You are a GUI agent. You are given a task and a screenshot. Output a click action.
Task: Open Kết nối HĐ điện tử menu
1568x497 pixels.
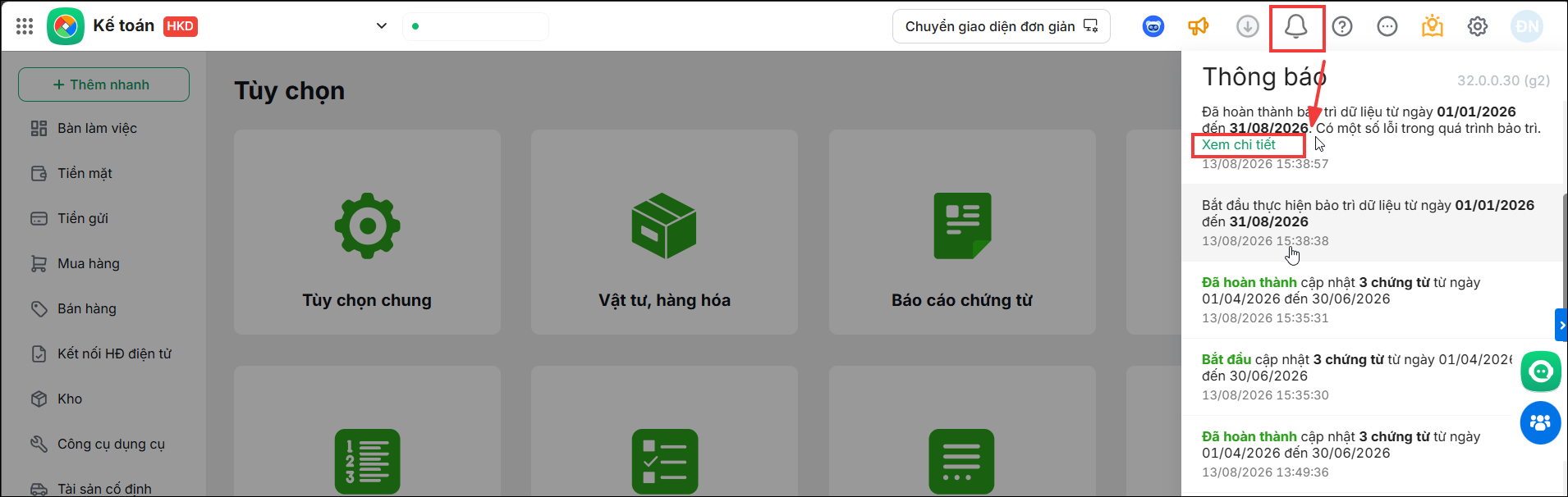click(x=113, y=353)
